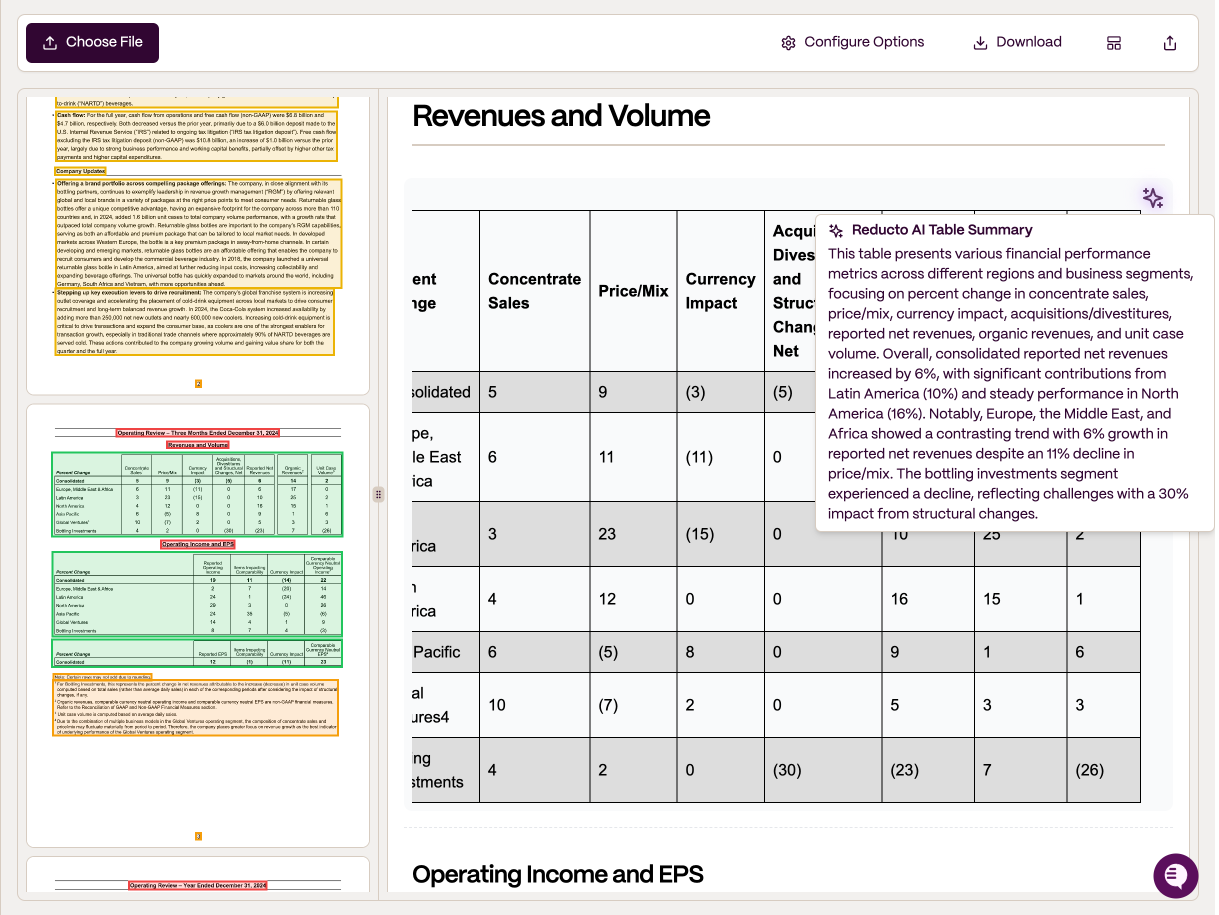Viewport: 1219px width, 915px height.
Task: Open Configure Options
Action: click(x=853, y=43)
